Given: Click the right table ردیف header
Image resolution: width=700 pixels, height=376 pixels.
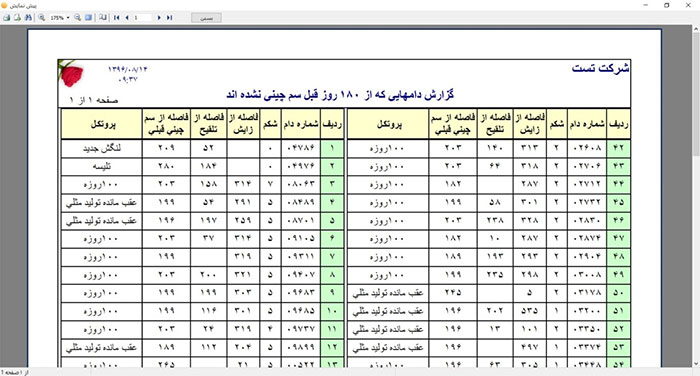Looking at the screenshot, I should point(618,124).
